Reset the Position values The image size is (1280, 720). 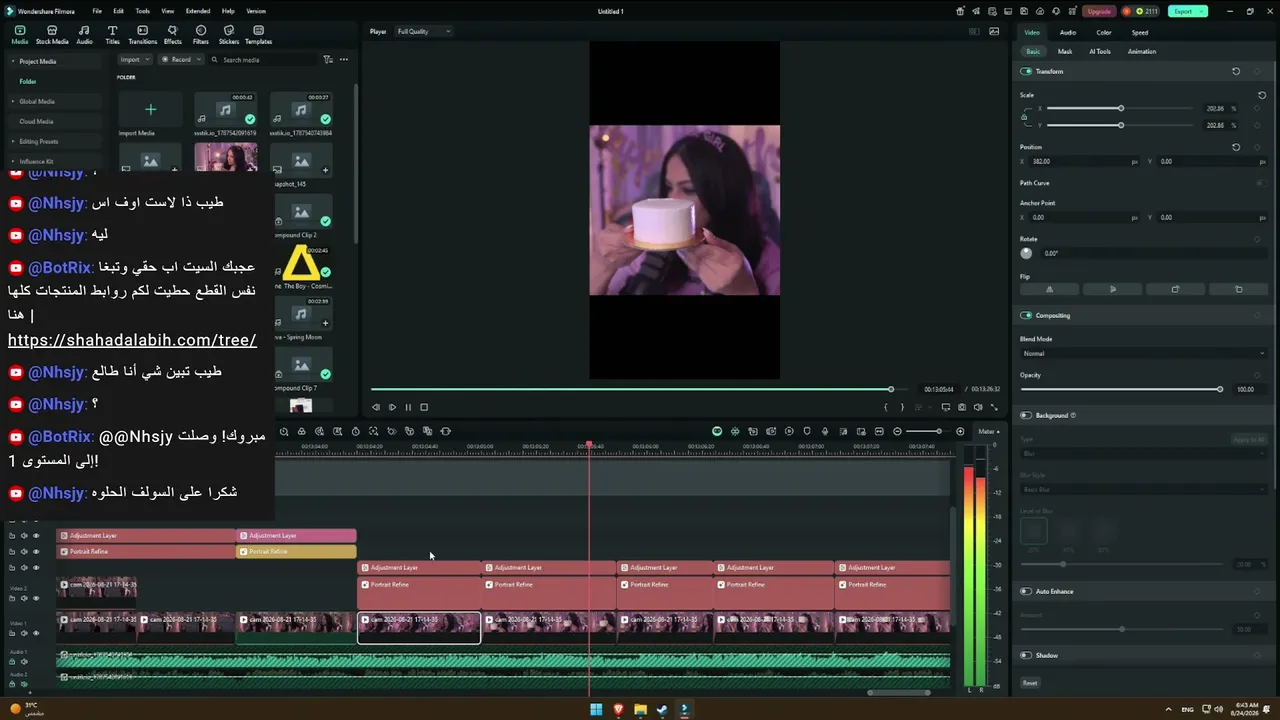[1236, 147]
